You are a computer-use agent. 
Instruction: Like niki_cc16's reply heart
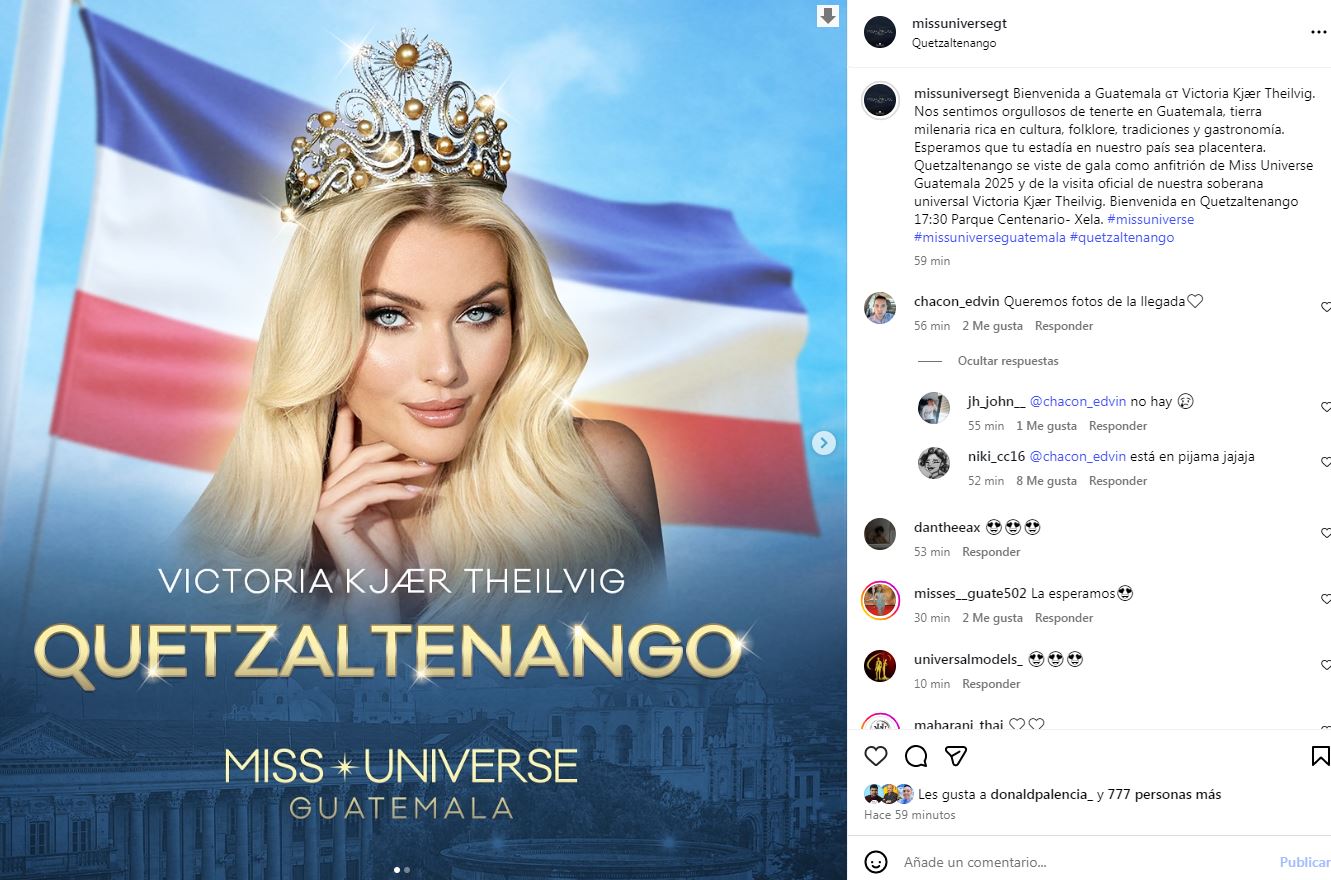click(x=1326, y=463)
